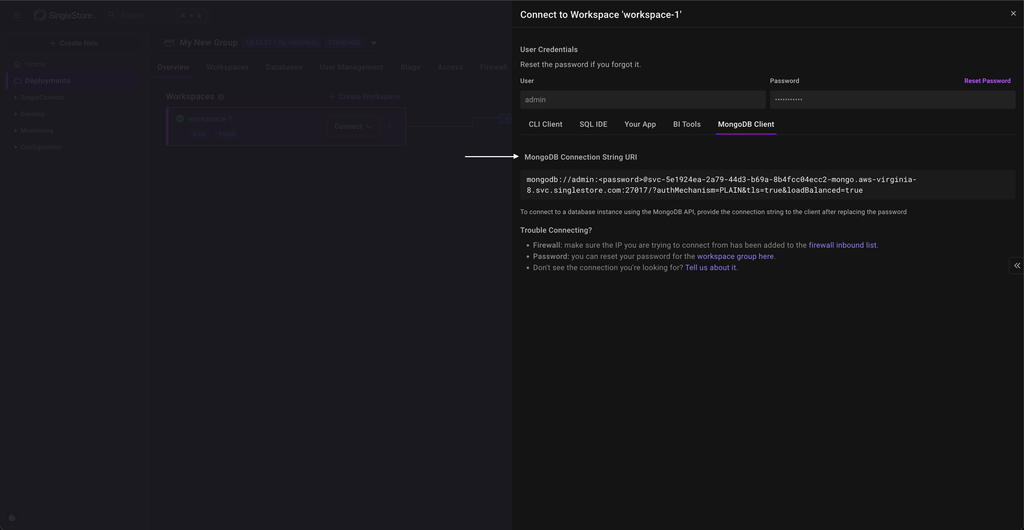
Task: Click the S-00 size tag
Action: coord(199,134)
